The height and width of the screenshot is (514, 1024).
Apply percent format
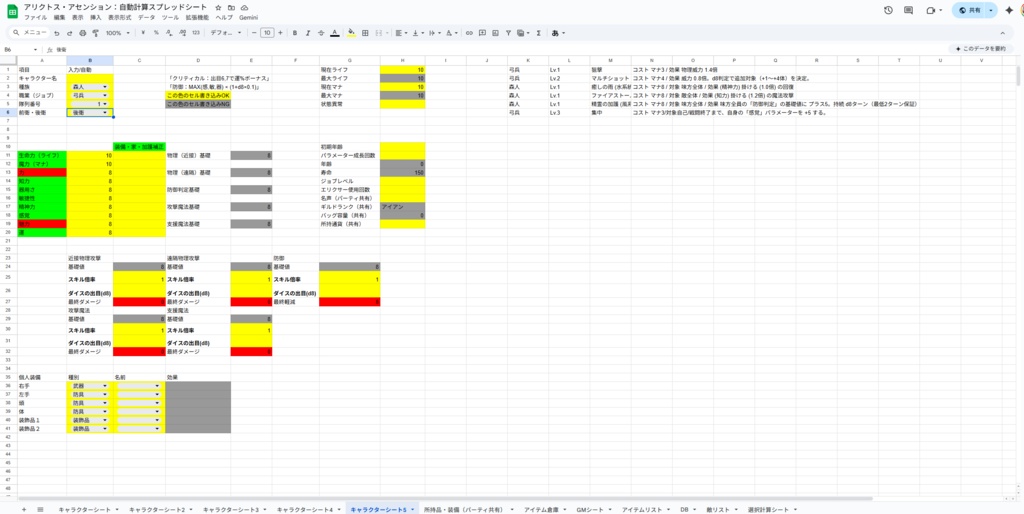(156, 33)
